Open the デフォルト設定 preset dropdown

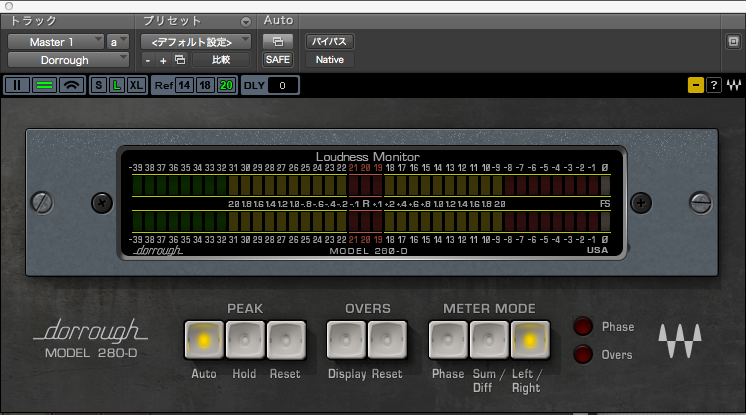tap(196, 42)
